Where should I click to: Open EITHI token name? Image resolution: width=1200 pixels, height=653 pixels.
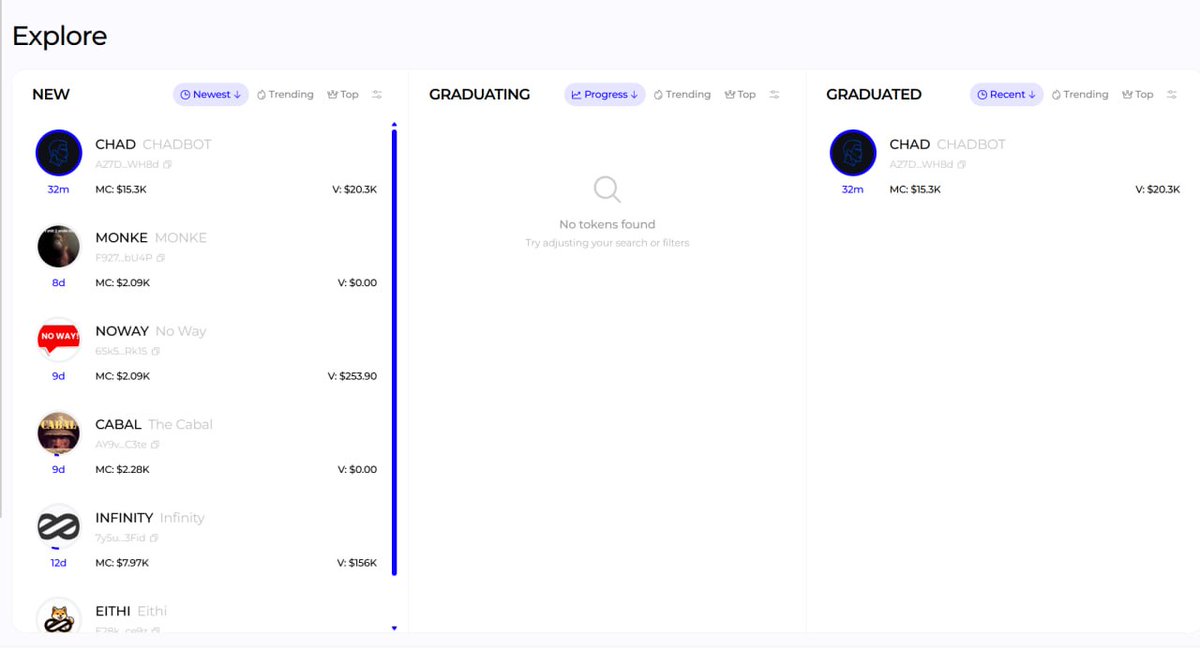tap(131, 611)
